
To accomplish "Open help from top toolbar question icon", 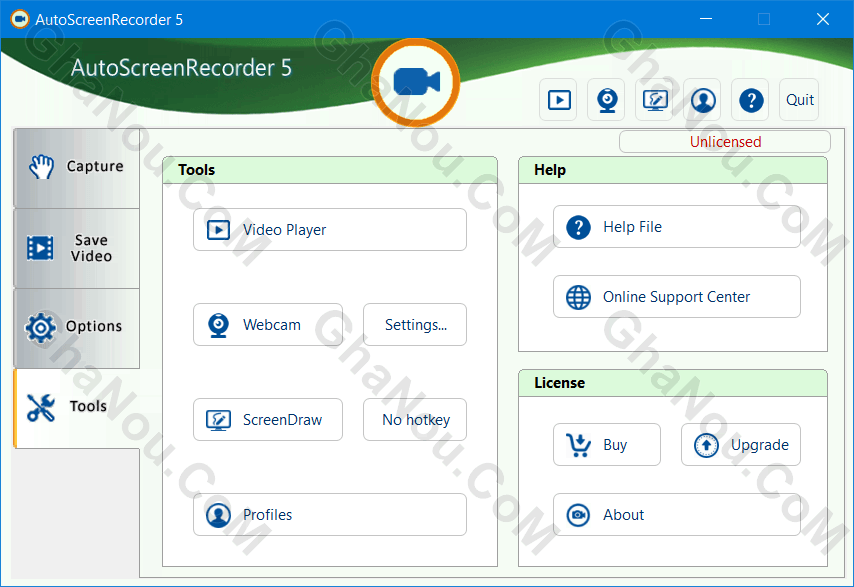I will 751,100.
